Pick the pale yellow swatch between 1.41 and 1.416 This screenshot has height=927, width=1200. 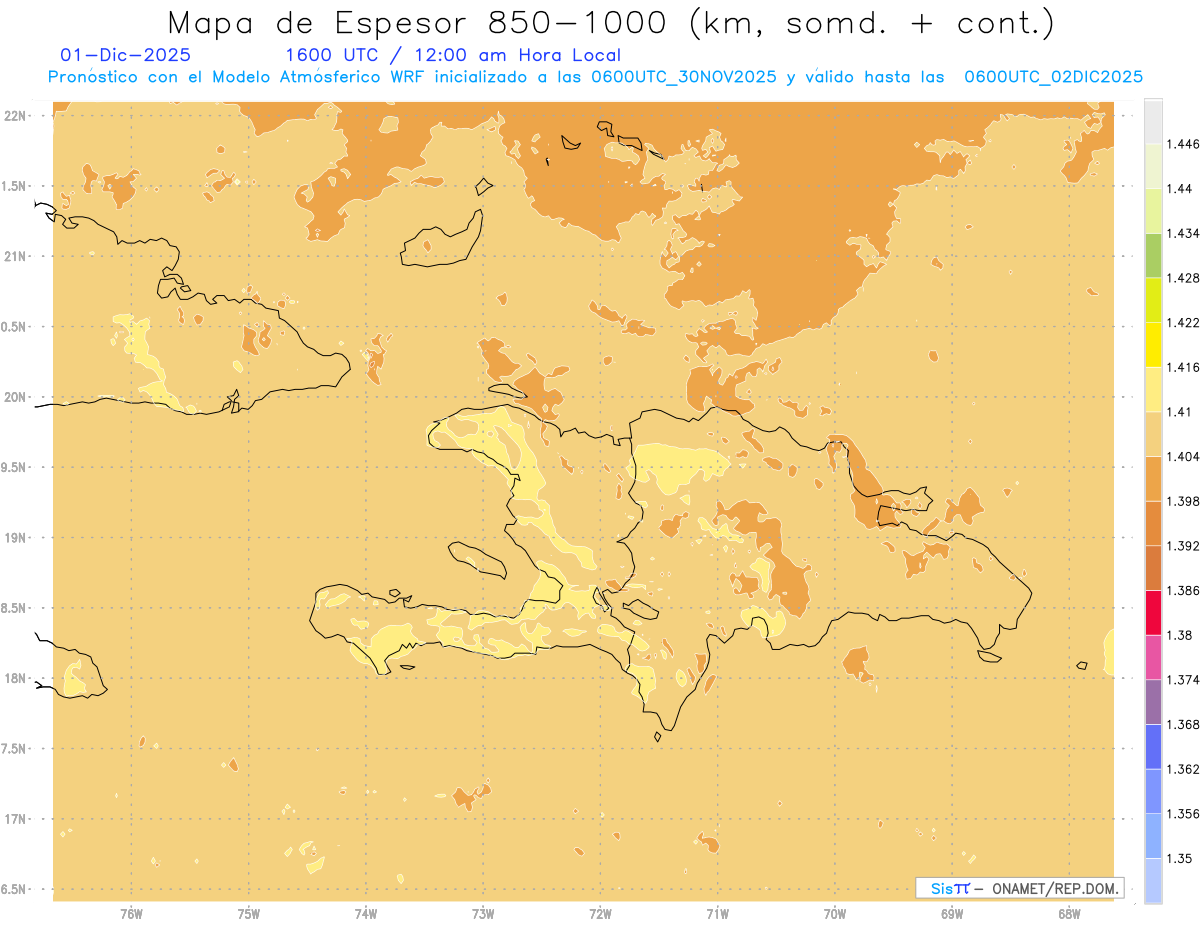coord(1153,389)
